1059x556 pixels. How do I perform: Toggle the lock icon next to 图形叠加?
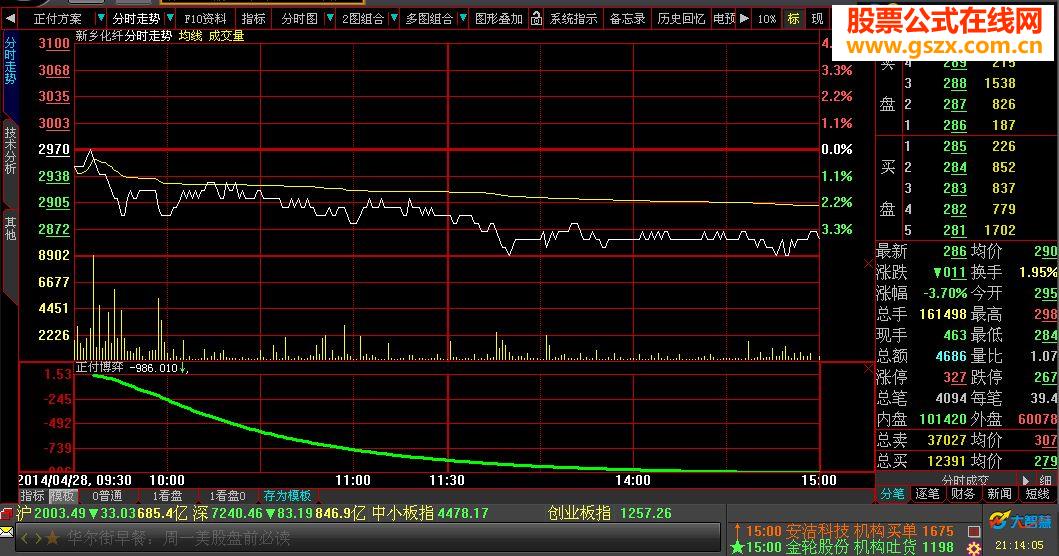[x=536, y=18]
